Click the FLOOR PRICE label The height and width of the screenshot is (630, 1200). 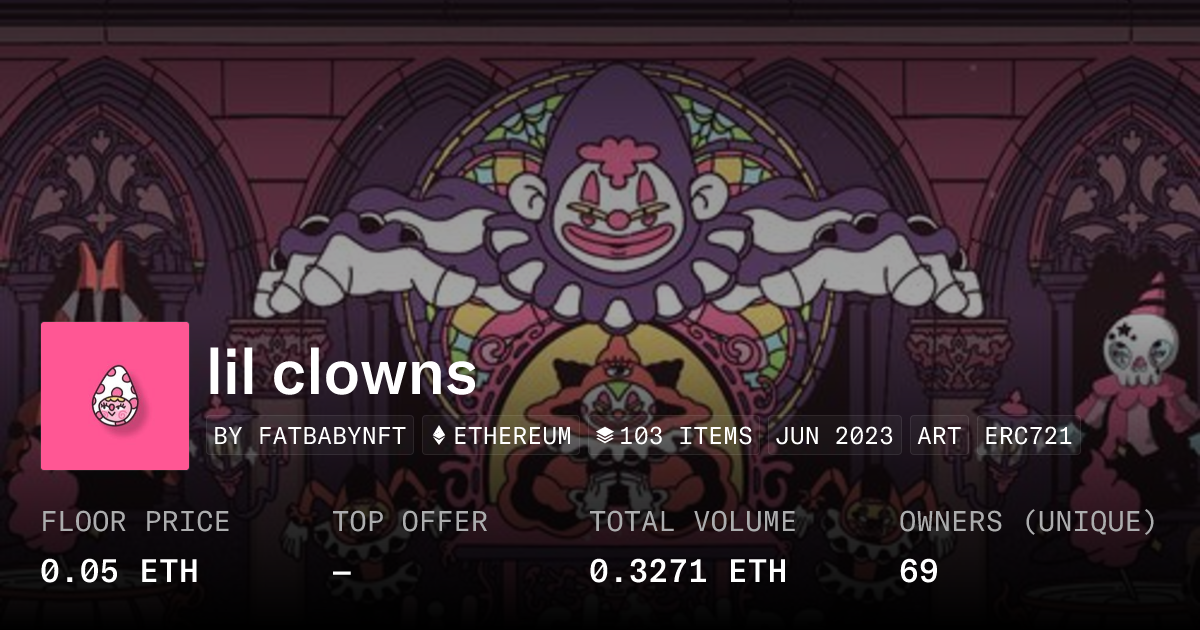[x=135, y=521]
